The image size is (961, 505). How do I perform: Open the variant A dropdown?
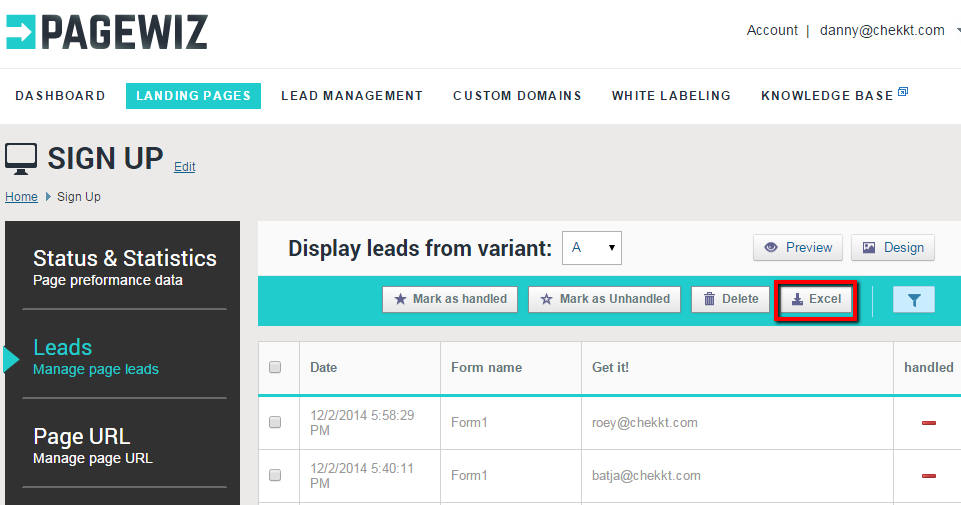[591, 248]
